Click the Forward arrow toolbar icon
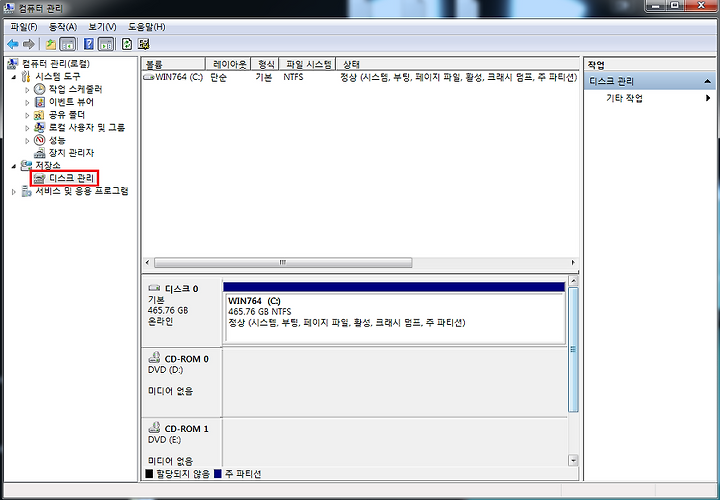The image size is (720, 500). [28, 44]
